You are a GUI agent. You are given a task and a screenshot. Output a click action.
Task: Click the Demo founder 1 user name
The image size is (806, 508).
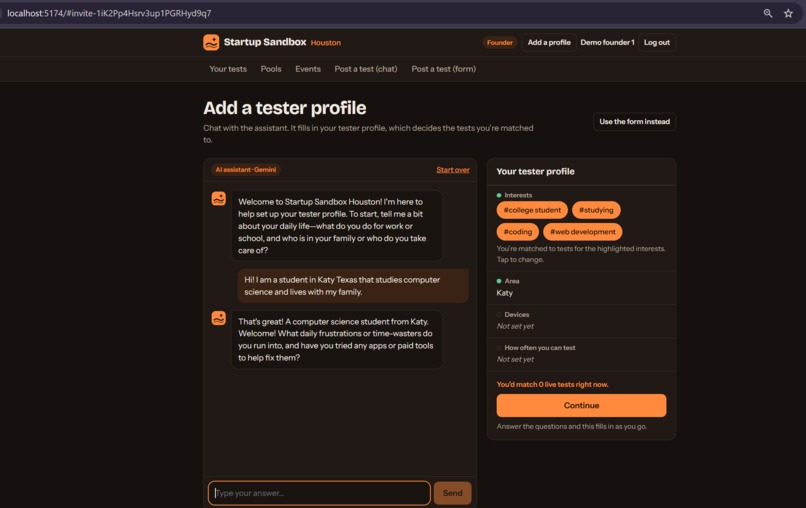point(607,43)
